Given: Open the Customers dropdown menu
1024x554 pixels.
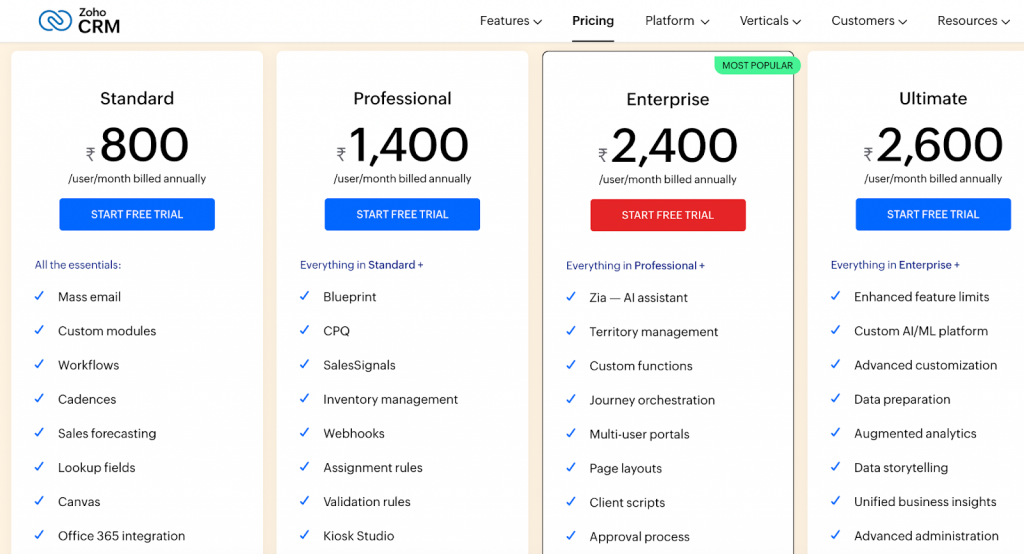Looking at the screenshot, I should (869, 21).
